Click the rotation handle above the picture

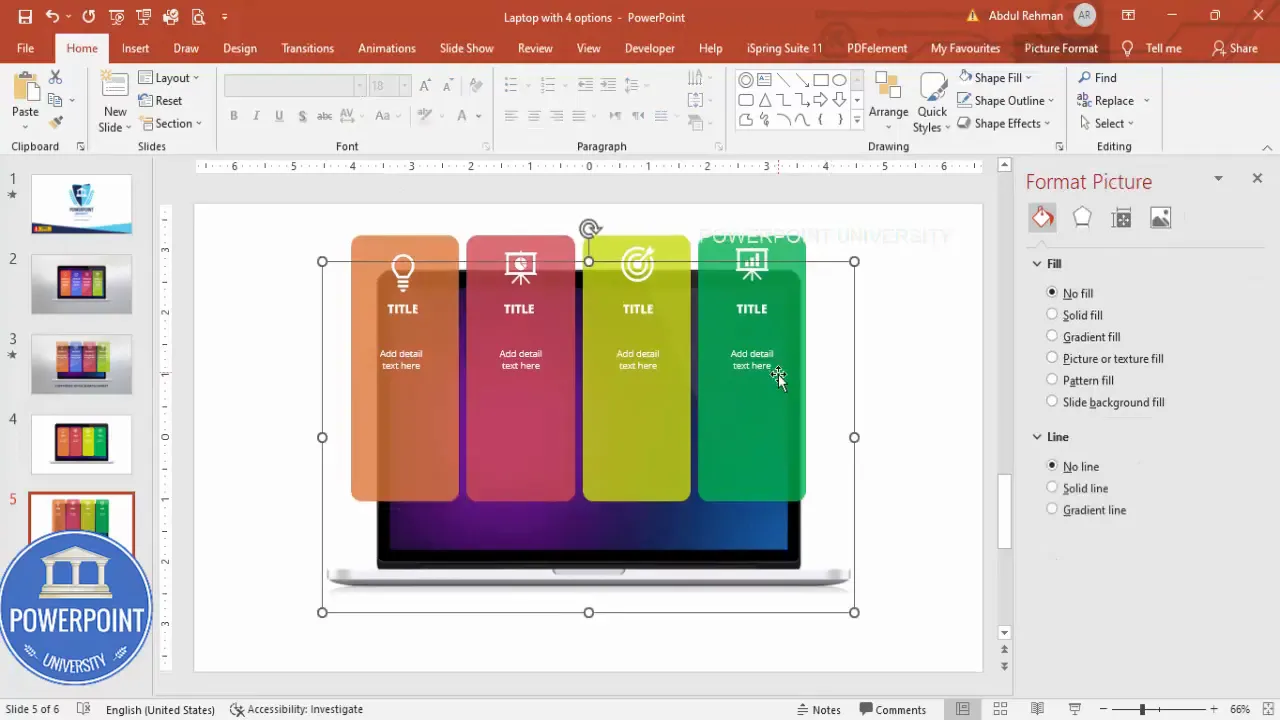(x=590, y=229)
